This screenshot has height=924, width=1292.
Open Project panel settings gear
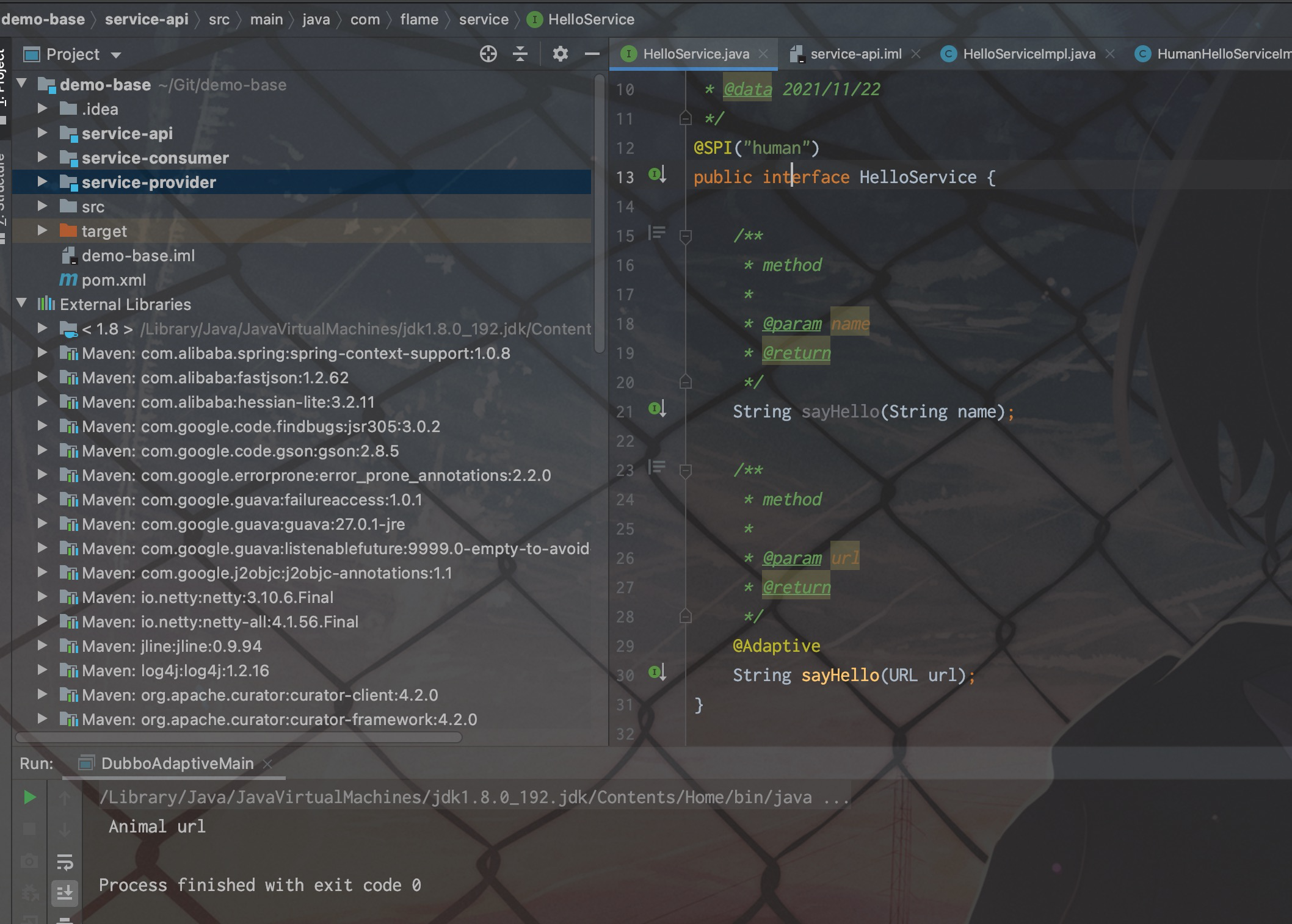click(x=560, y=54)
